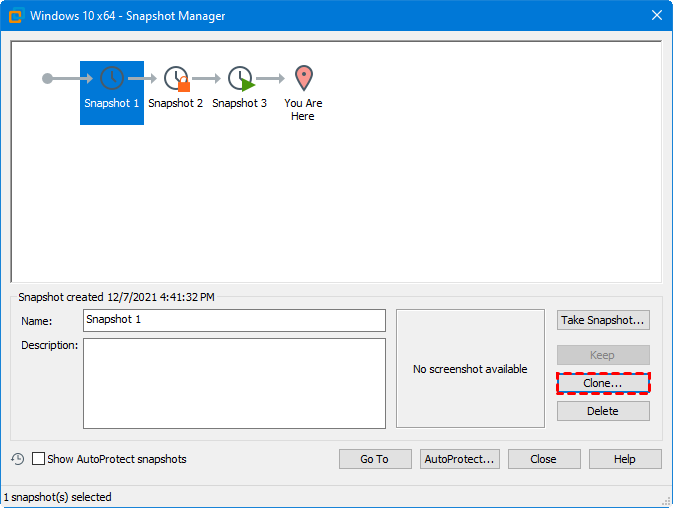Click the '1 snapshot(s) selected' status text

pyautogui.click(x=58, y=497)
